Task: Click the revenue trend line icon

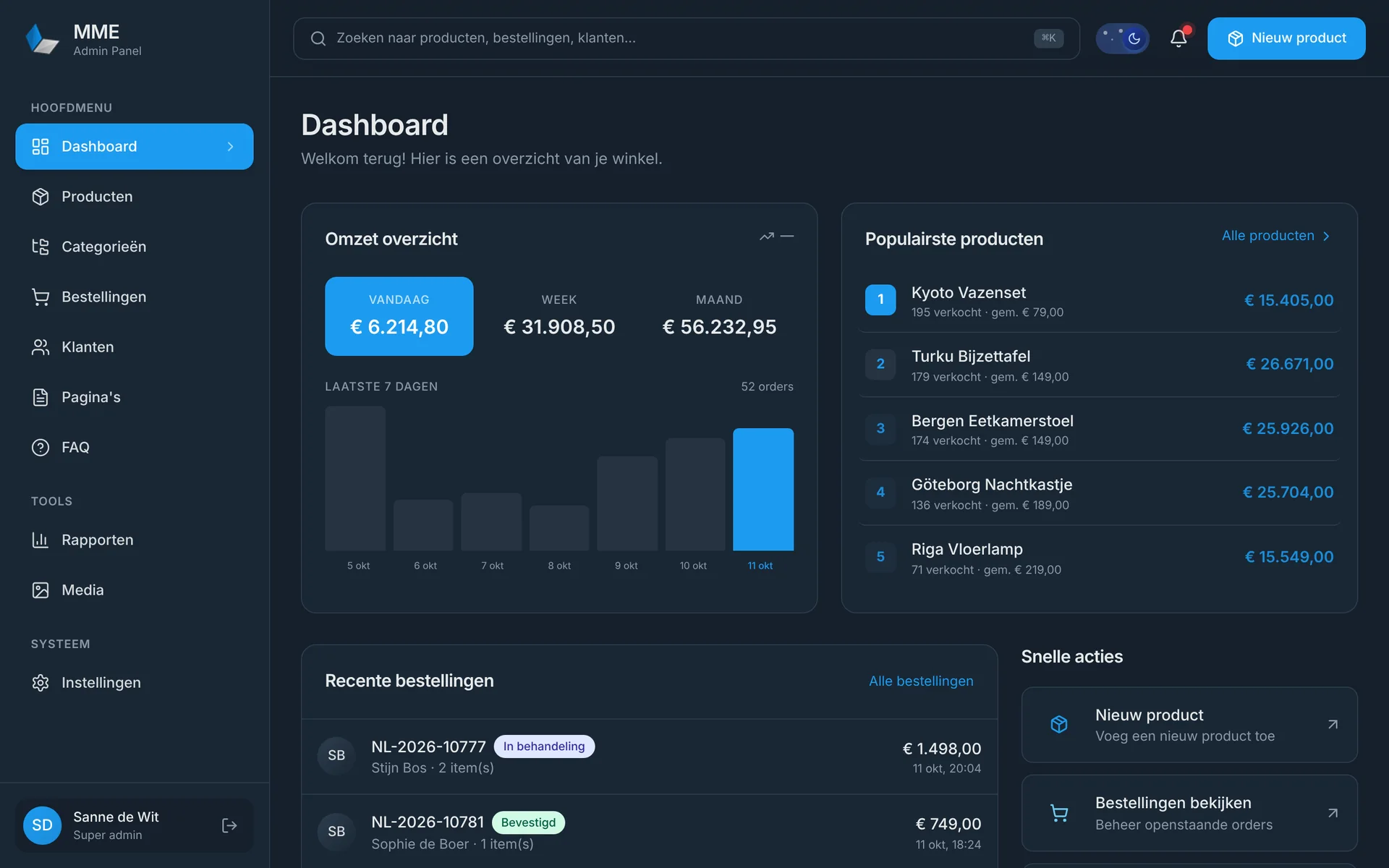Action: tap(767, 237)
